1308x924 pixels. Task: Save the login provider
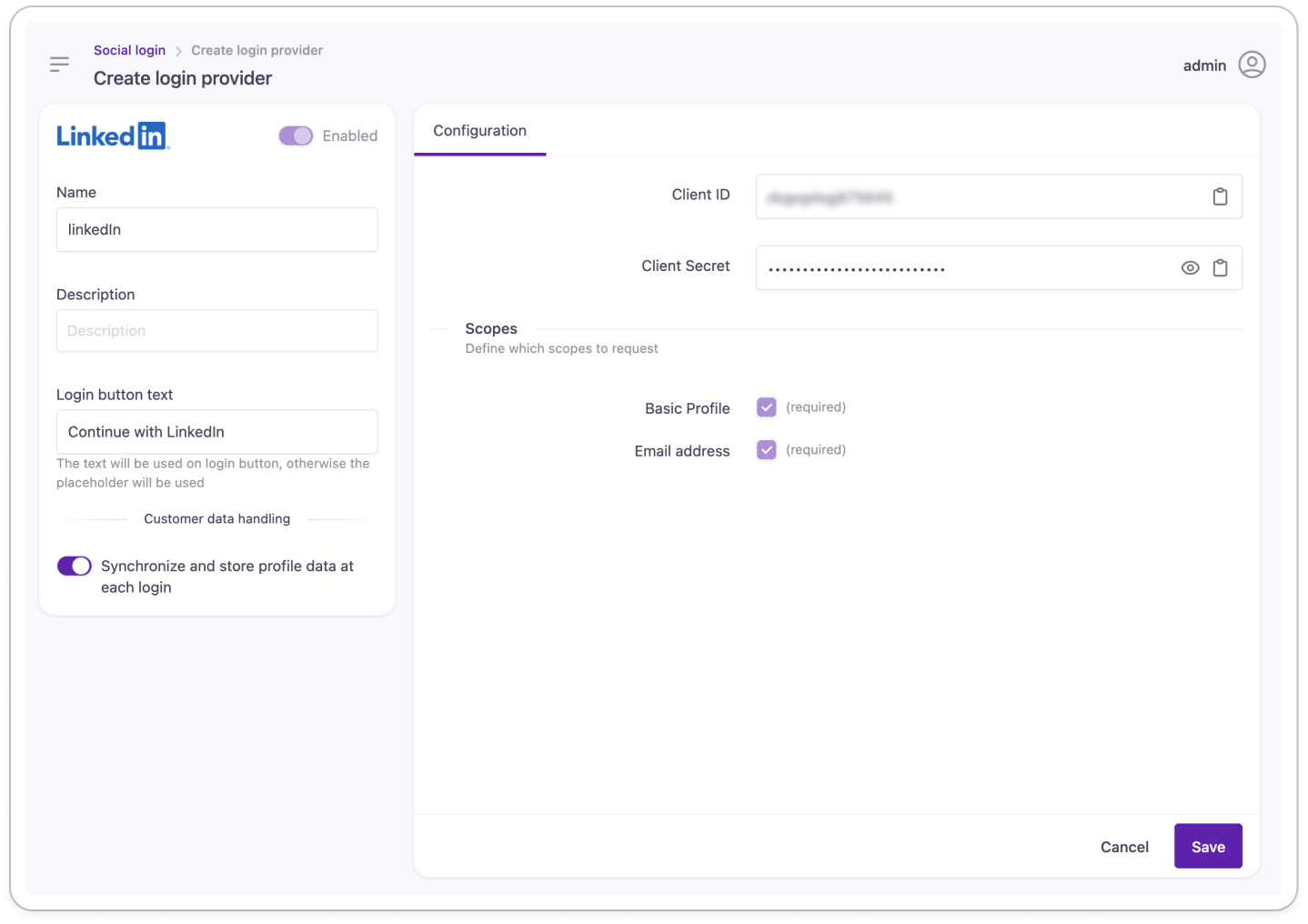(1208, 847)
